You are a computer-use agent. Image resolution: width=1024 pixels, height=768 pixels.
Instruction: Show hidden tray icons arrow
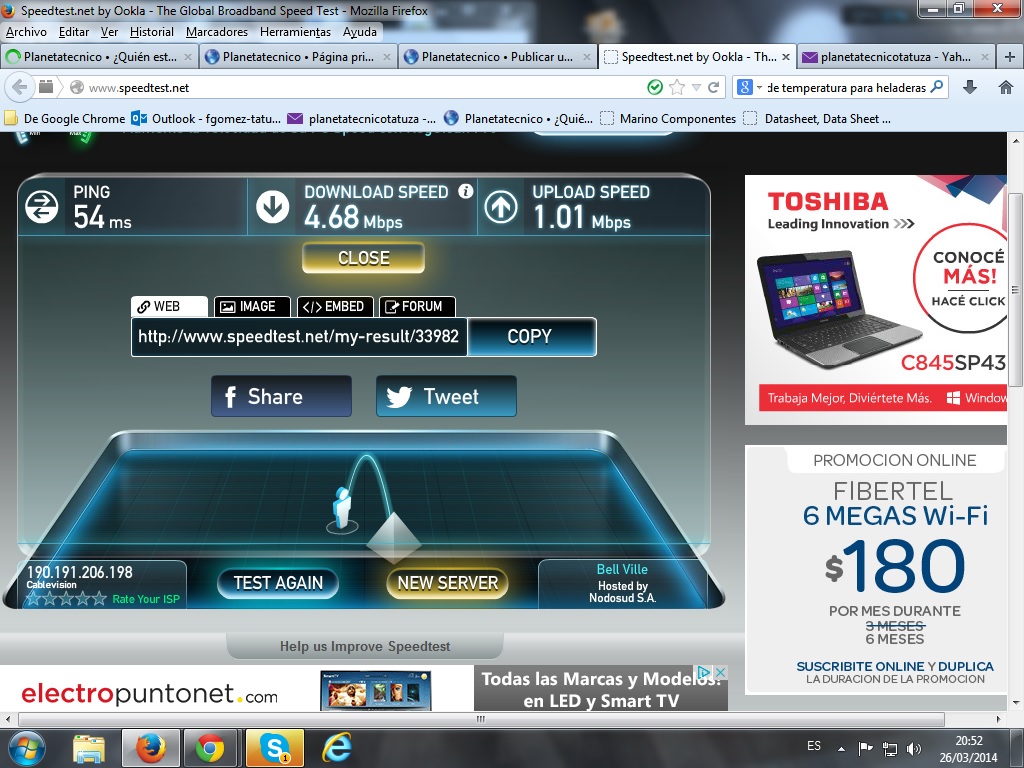click(841, 749)
